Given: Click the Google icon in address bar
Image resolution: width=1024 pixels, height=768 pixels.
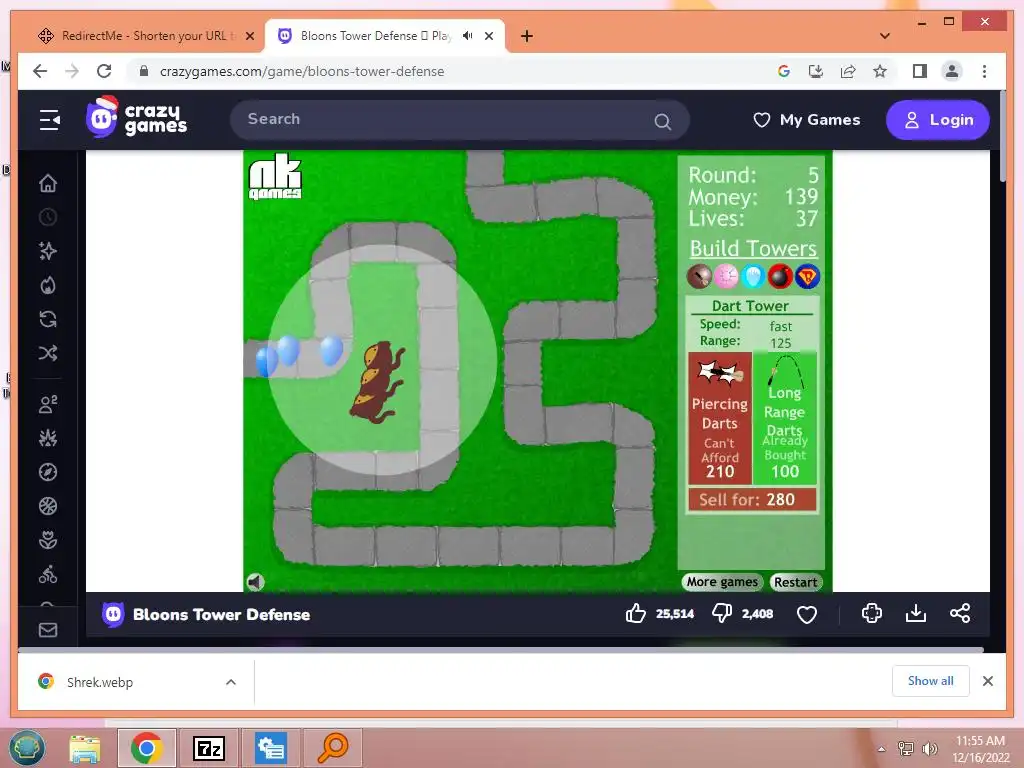Looking at the screenshot, I should tap(784, 71).
